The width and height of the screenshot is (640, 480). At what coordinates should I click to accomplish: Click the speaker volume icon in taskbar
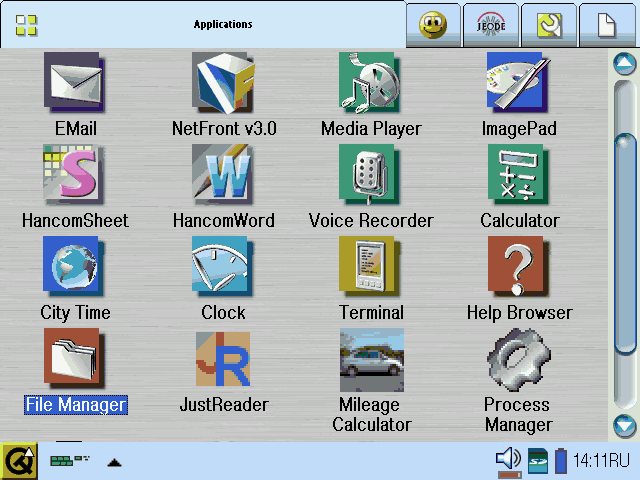tap(508, 459)
